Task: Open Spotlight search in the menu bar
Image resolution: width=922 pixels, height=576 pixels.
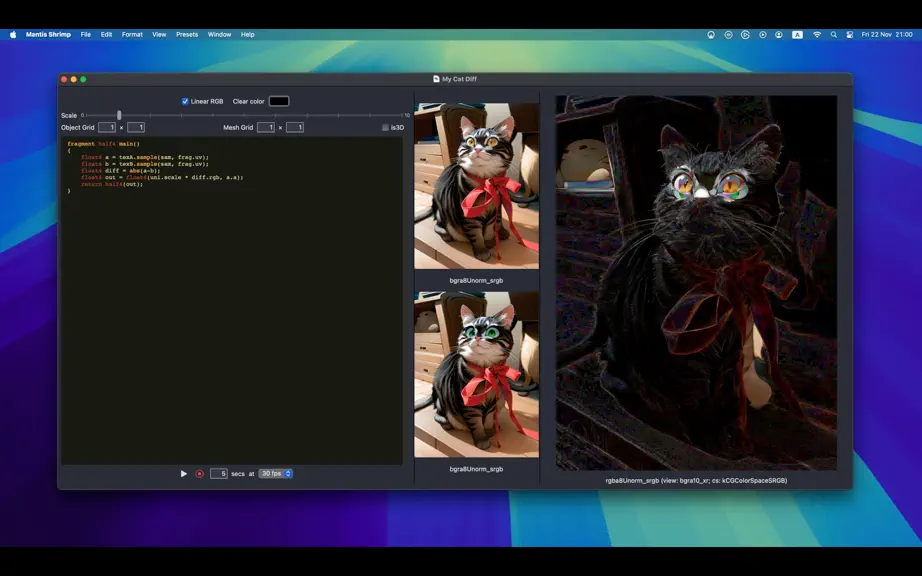Action: coord(834,35)
